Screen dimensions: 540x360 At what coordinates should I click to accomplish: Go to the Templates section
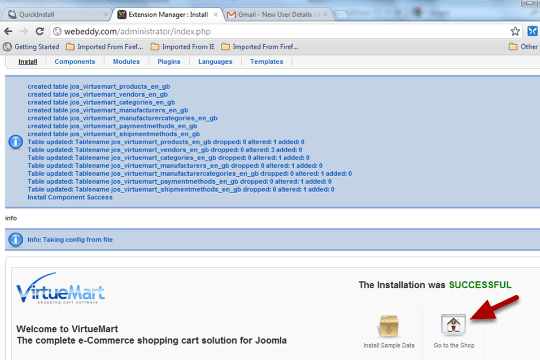(267, 62)
